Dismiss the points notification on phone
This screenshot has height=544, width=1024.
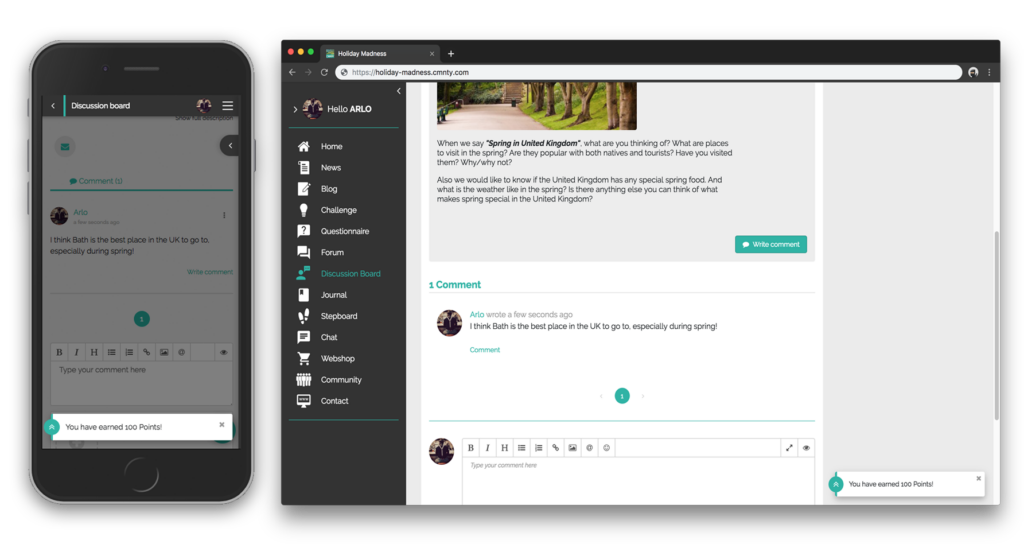point(222,424)
